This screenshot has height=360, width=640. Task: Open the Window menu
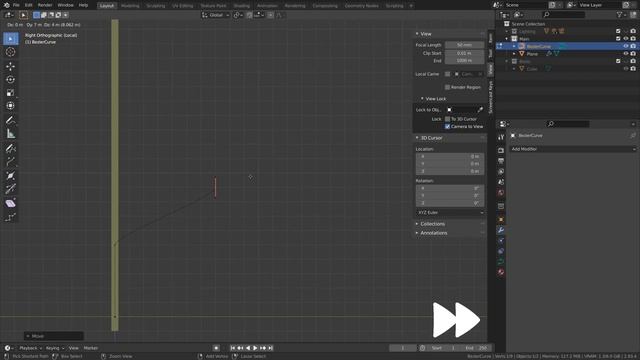click(65, 5)
